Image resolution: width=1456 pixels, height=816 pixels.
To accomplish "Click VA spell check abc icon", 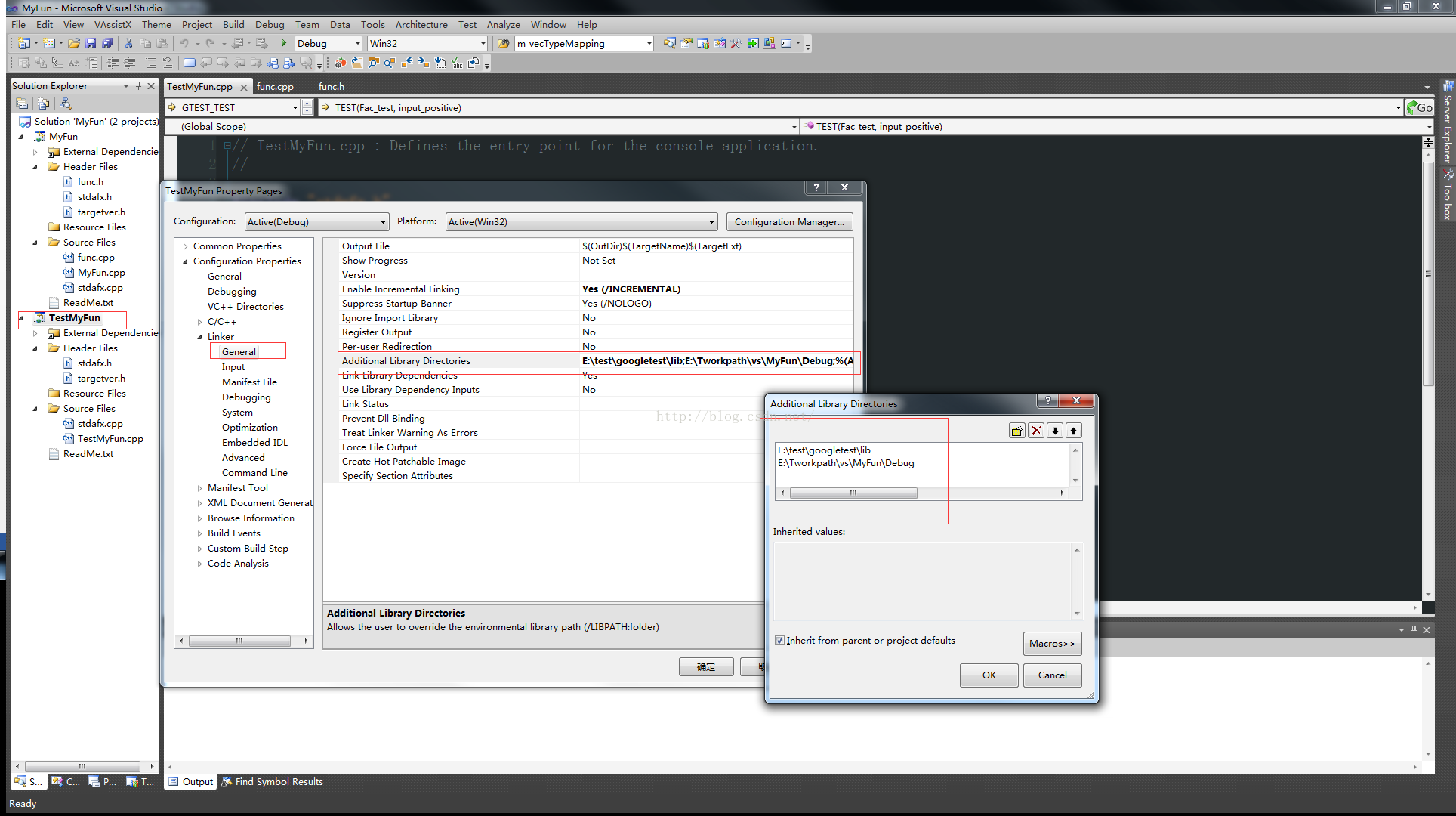I will 457,63.
